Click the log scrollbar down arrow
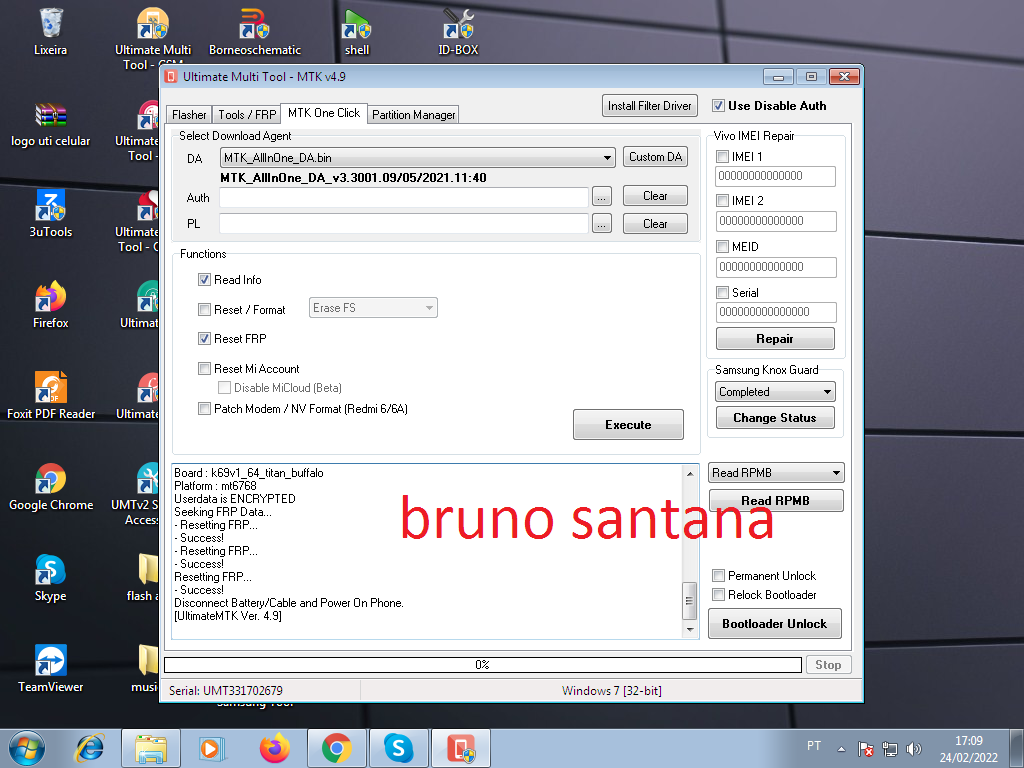This screenshot has height=768, width=1024. tap(690, 630)
